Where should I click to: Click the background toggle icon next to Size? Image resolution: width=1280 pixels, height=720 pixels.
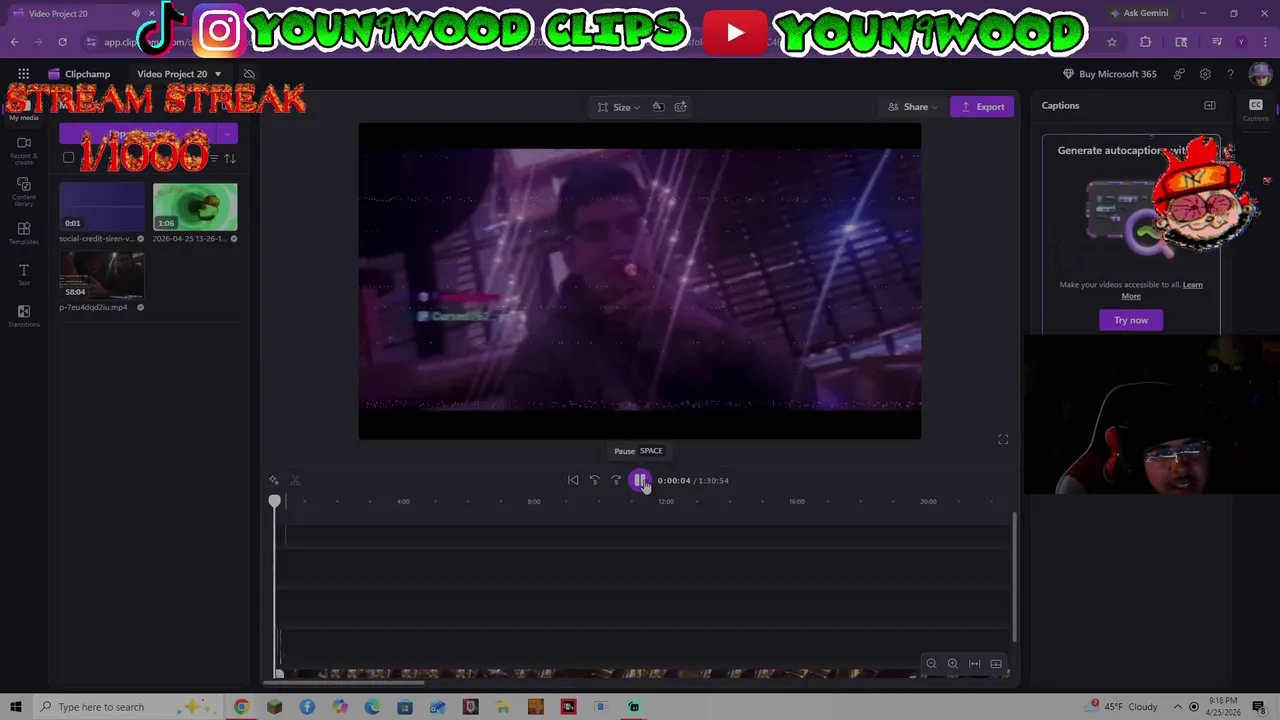pos(658,107)
